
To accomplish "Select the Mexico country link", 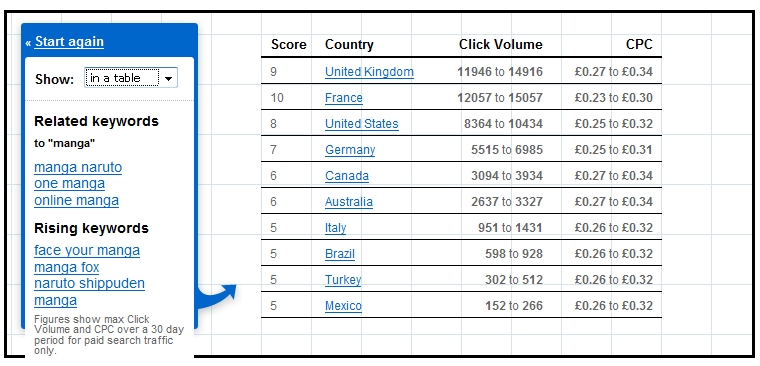I will (x=343, y=306).
